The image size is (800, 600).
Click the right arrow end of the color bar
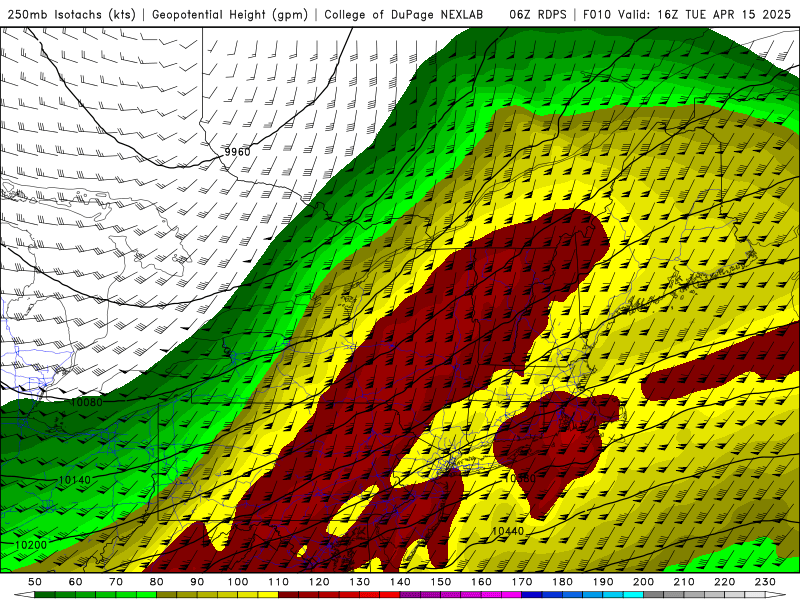[x=776, y=595]
